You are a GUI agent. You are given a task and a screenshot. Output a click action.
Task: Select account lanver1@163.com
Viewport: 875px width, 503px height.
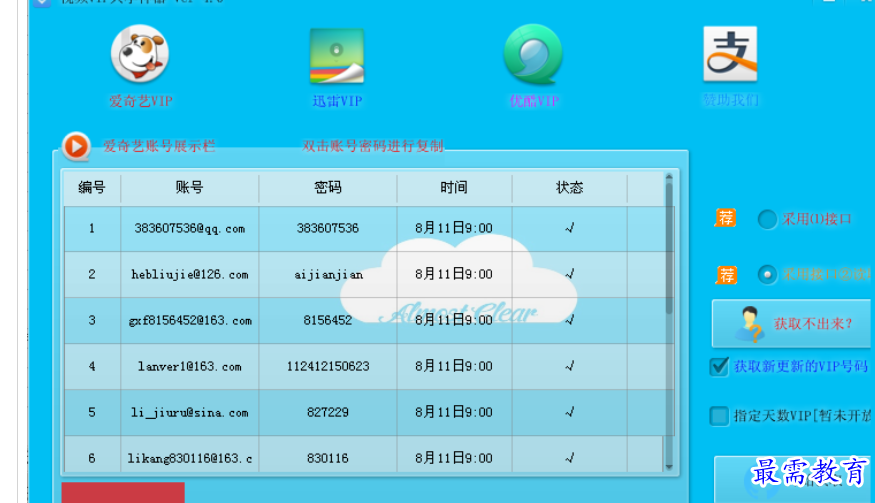tap(190, 367)
